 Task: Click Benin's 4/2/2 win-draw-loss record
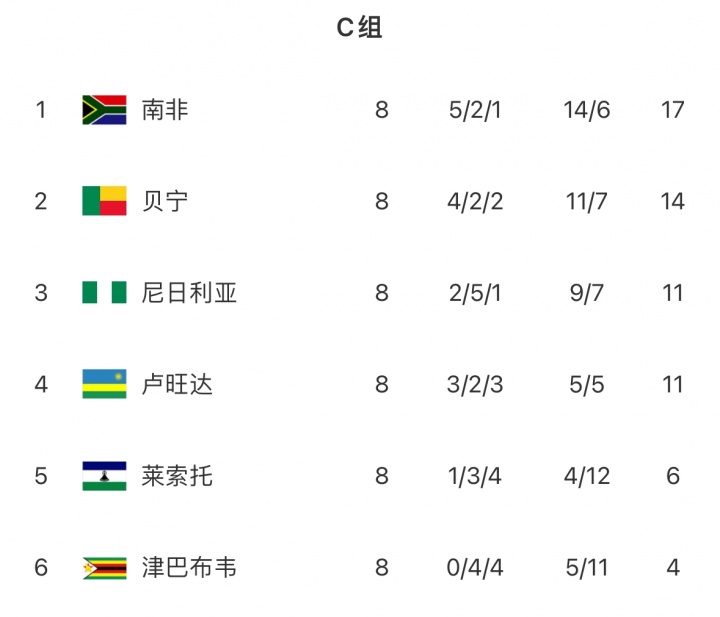[x=475, y=201]
